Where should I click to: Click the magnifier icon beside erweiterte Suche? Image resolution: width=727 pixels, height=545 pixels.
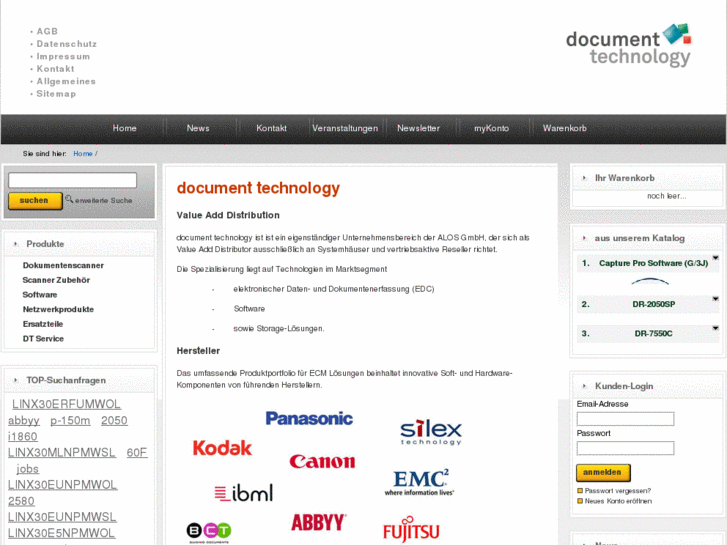tap(69, 199)
